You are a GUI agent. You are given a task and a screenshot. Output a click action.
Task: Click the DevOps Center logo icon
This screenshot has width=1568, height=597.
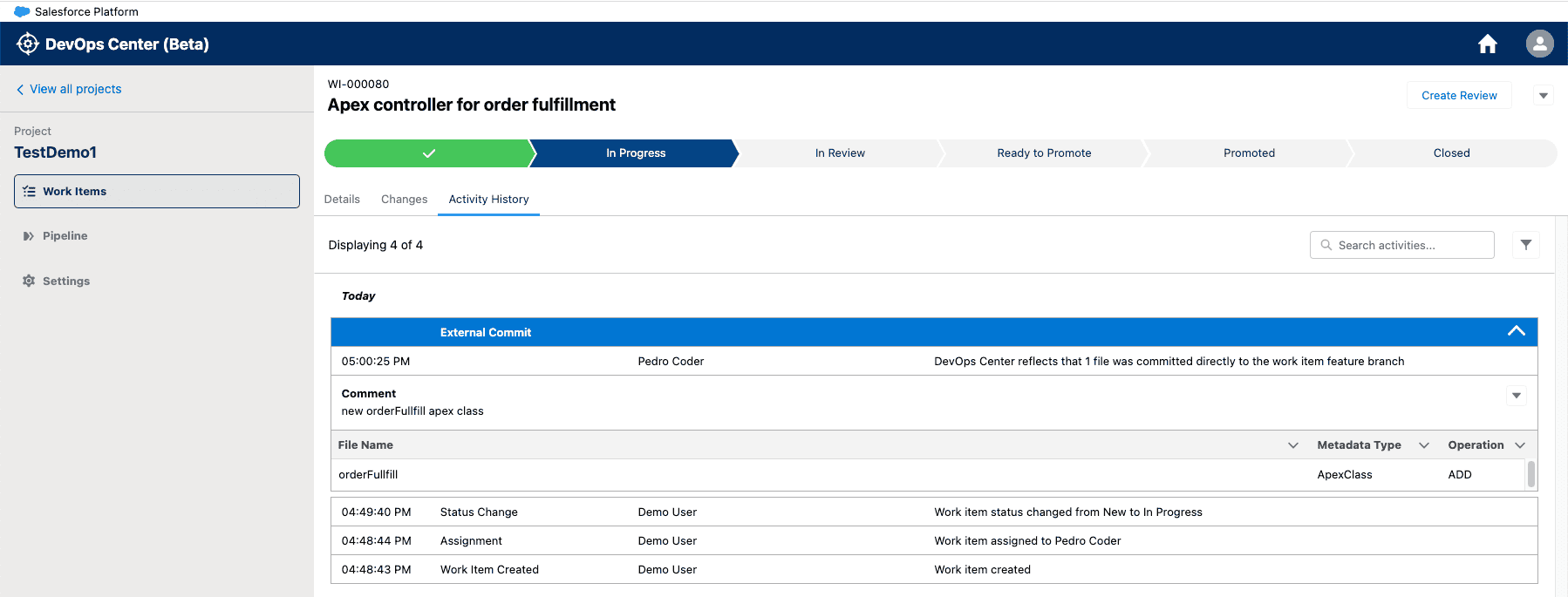[28, 44]
